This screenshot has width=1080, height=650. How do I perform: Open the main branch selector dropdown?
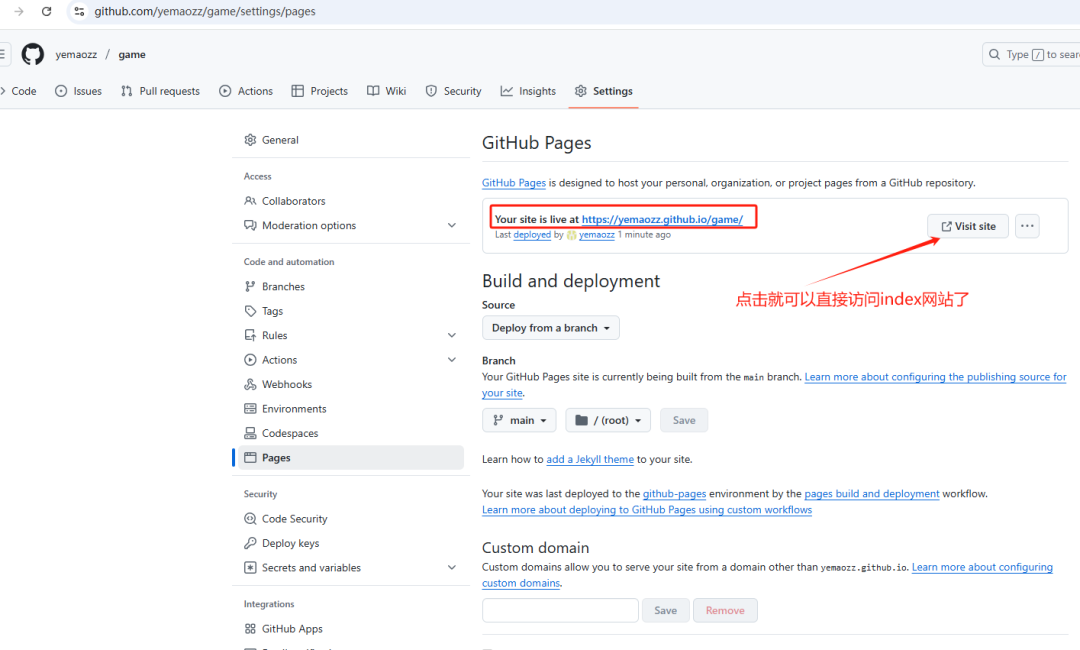click(519, 420)
